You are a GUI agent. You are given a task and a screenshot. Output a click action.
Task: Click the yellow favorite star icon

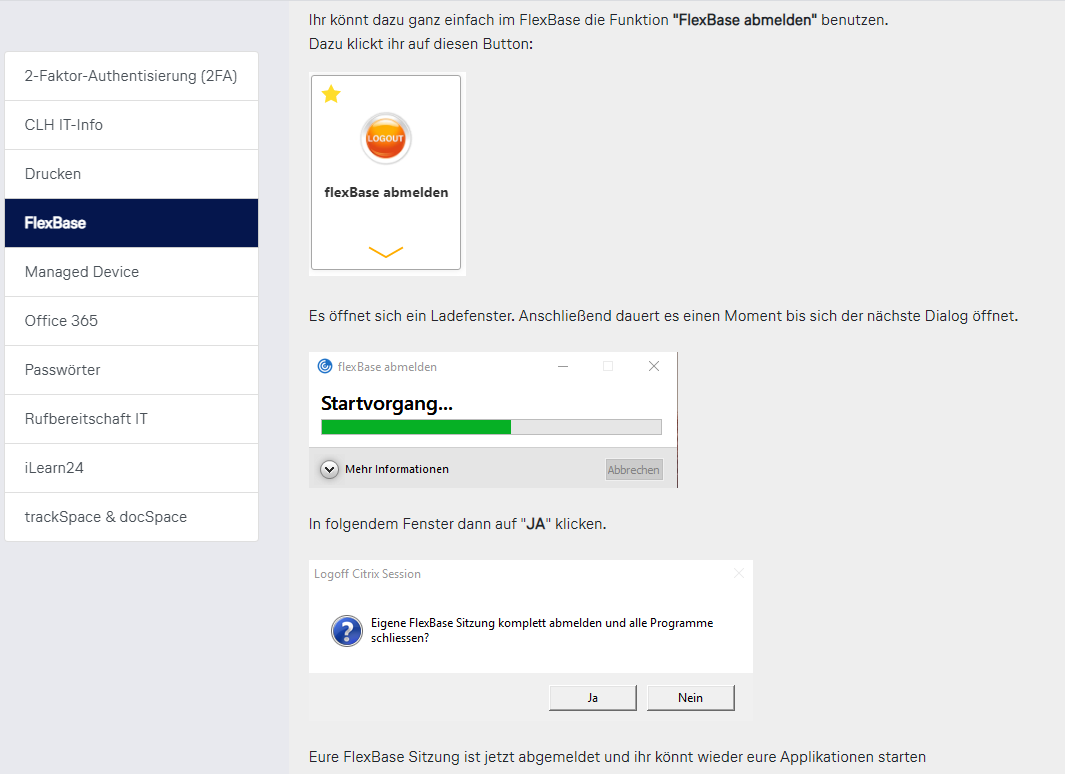pos(331,94)
